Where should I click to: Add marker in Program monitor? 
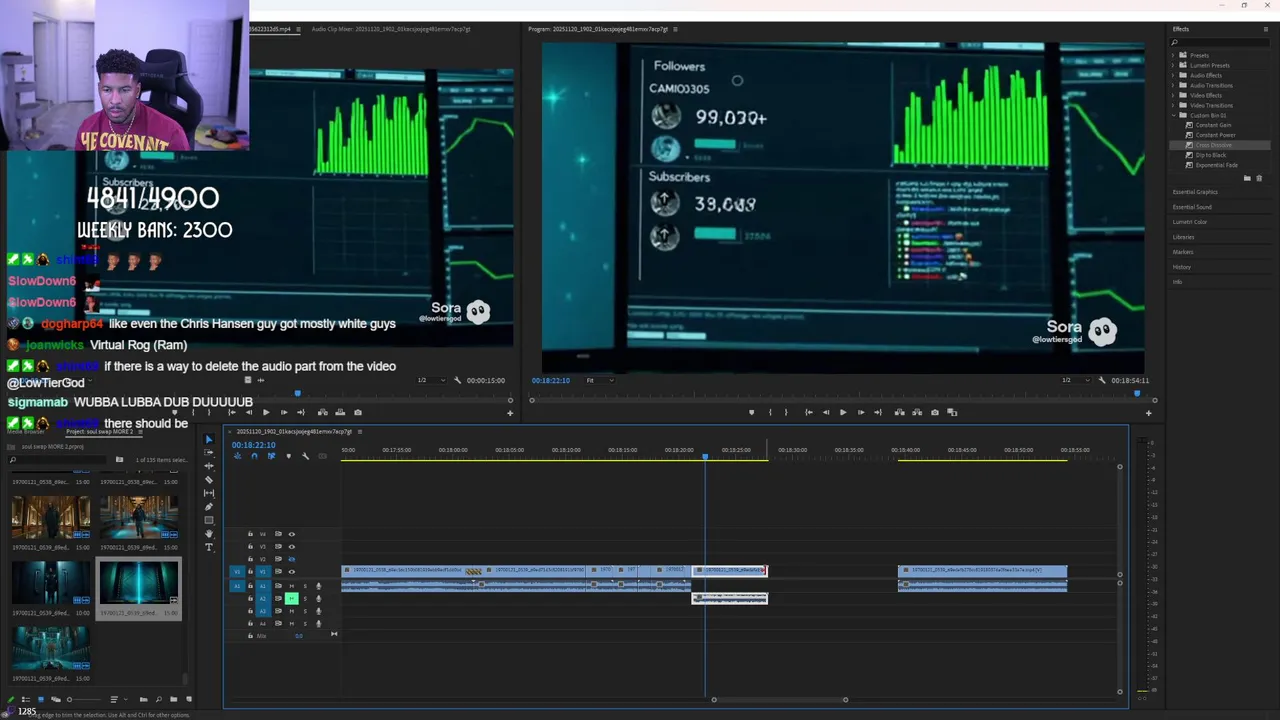[752, 412]
